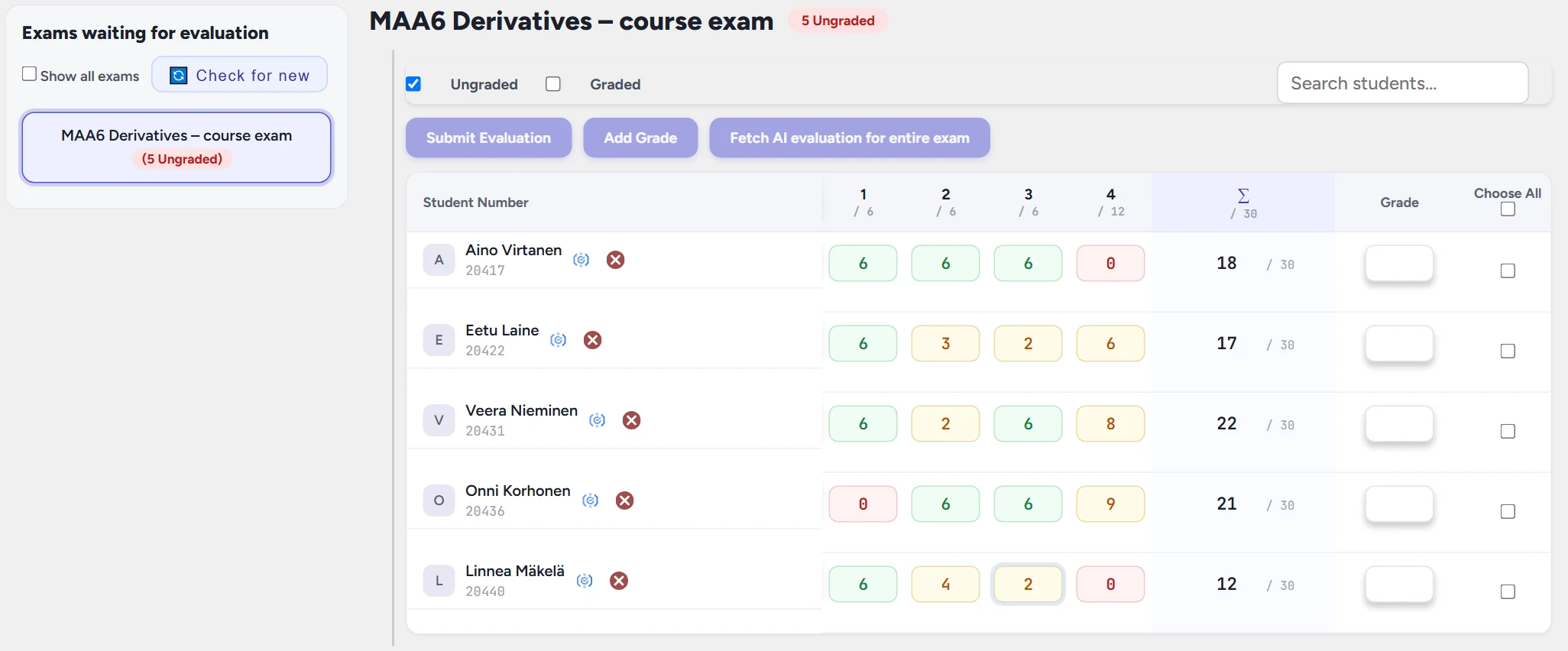The width and height of the screenshot is (1568, 651).
Task: Click Veera Nieminen's total 22
Action: click(x=1226, y=423)
